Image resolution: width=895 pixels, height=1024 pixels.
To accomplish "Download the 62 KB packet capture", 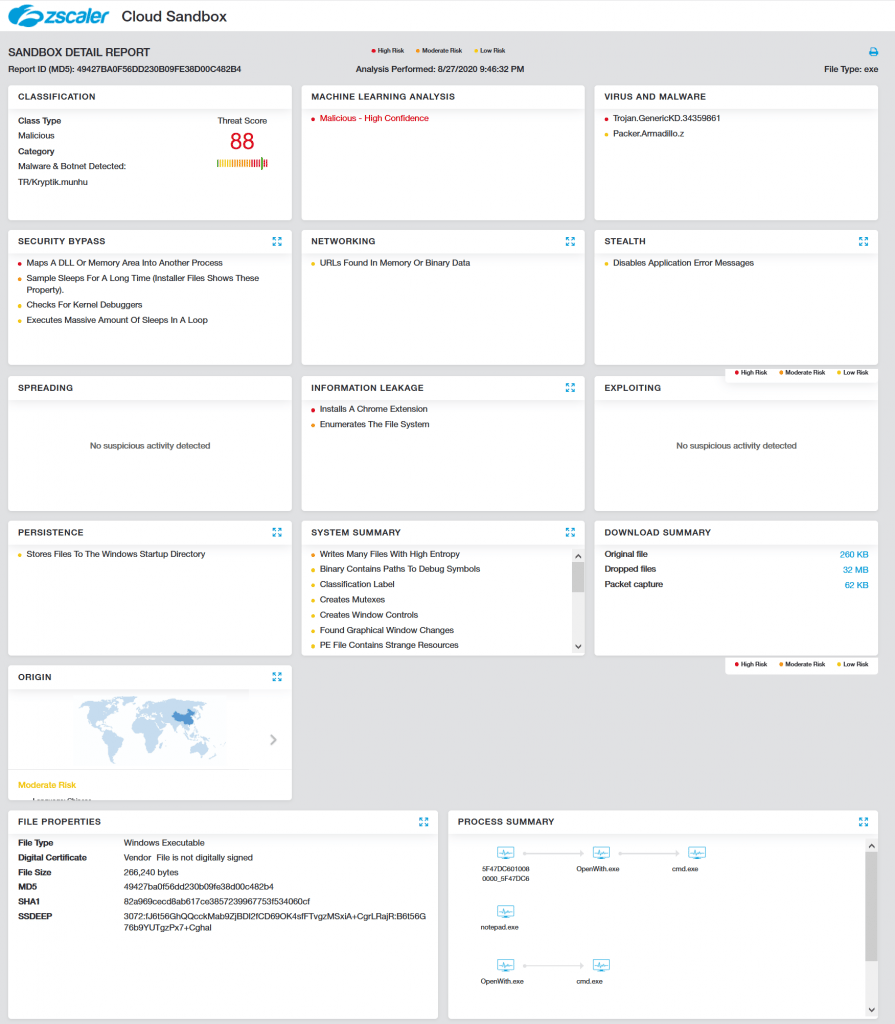I will (x=856, y=584).
